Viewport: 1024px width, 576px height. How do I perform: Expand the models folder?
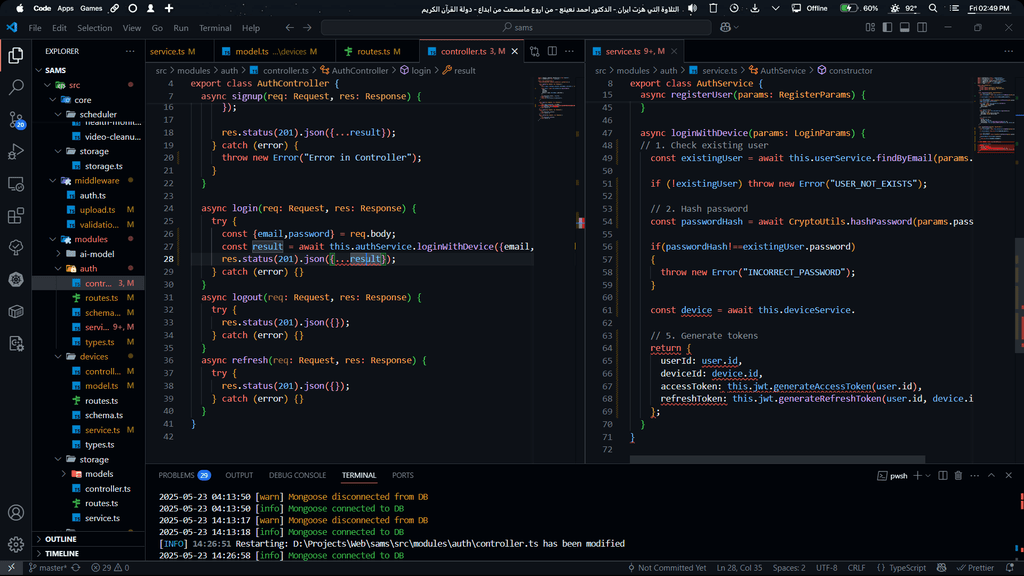point(64,474)
